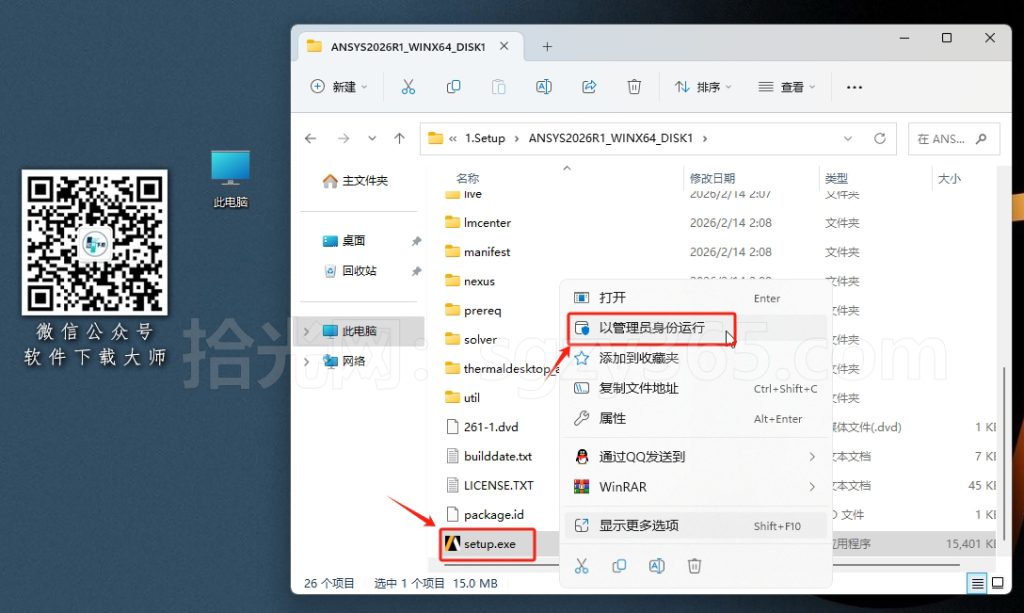Open the See more (three dots) menu
This screenshot has height=613, width=1024.
click(854, 87)
